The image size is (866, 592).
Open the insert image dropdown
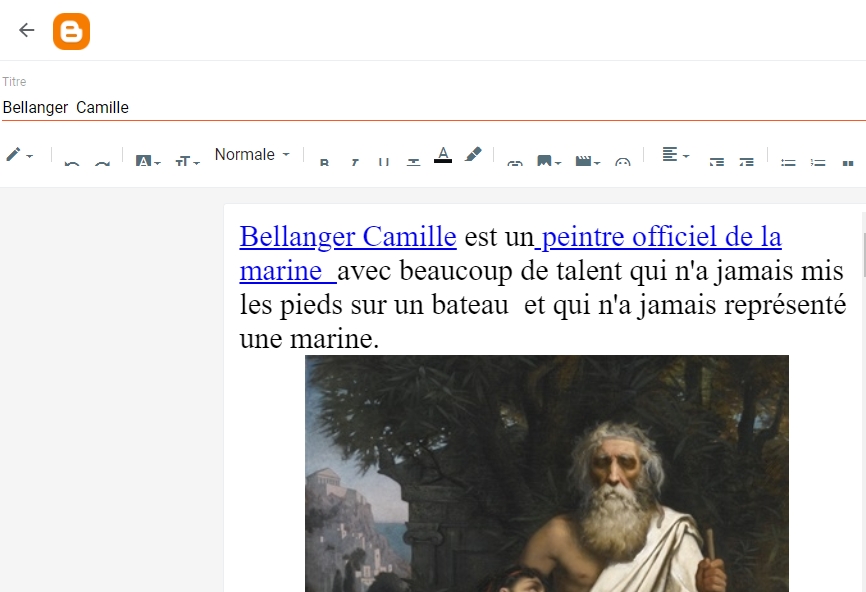(x=548, y=162)
